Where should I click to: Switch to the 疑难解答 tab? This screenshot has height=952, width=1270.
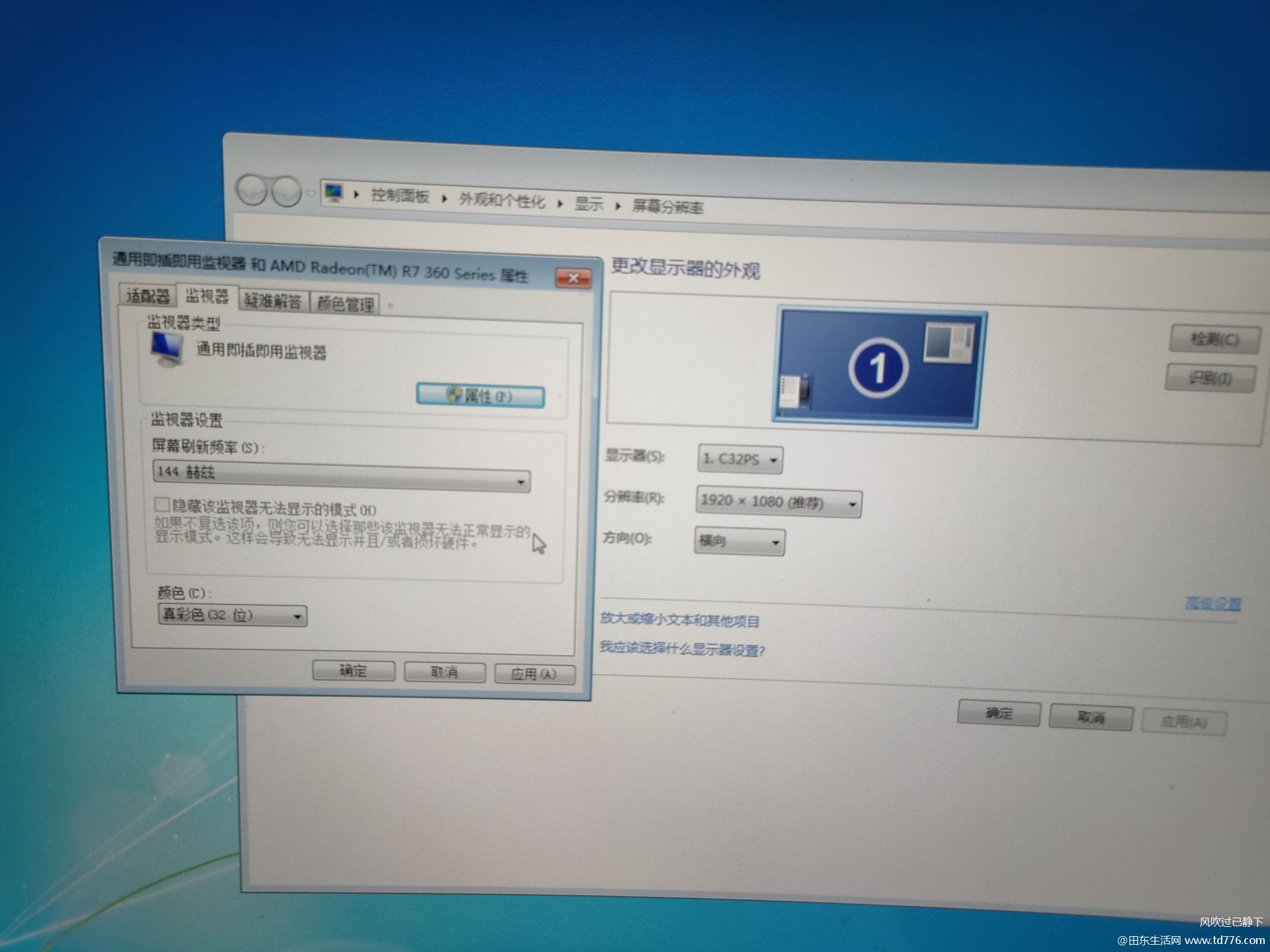point(273,301)
